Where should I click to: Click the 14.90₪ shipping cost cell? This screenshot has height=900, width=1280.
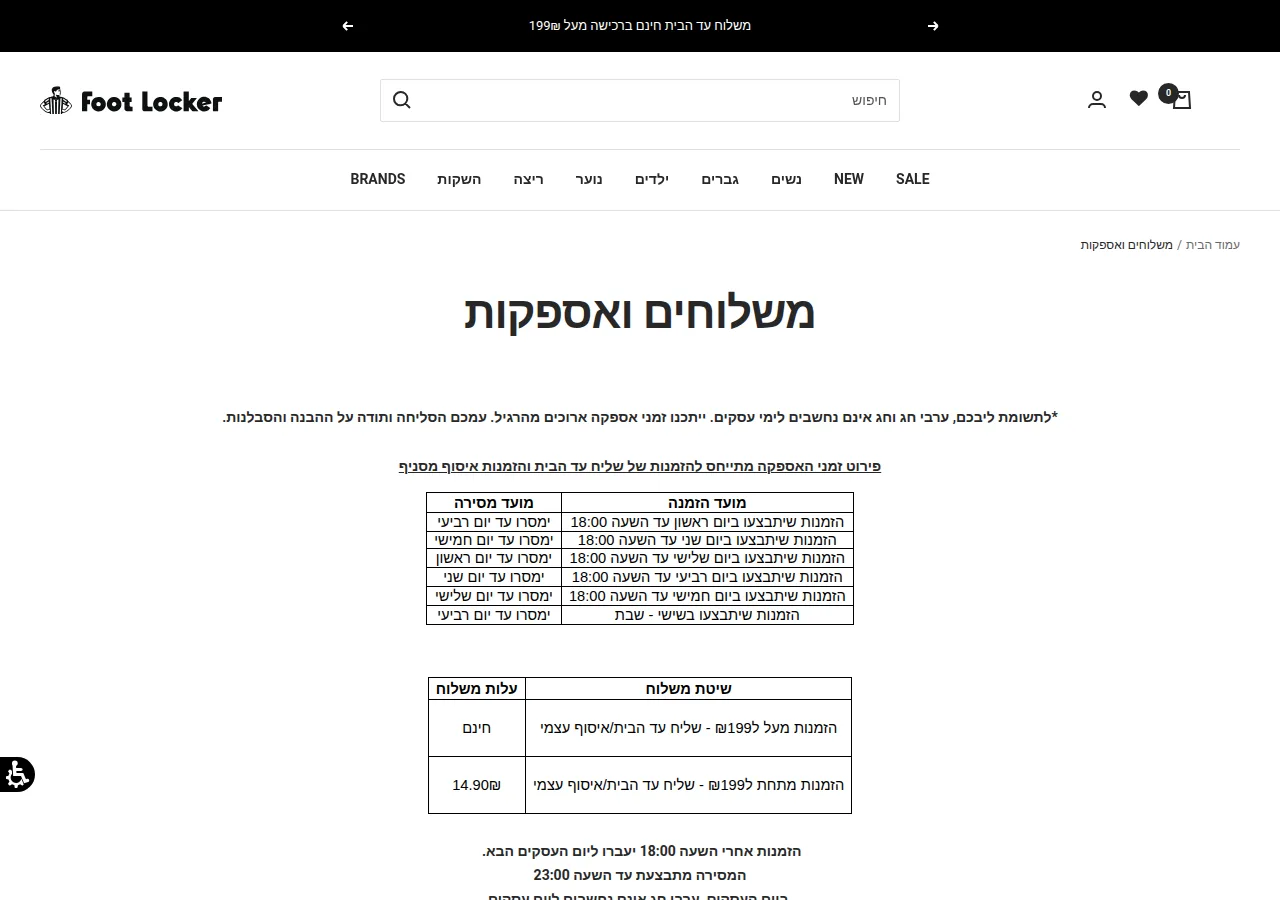[477, 785]
